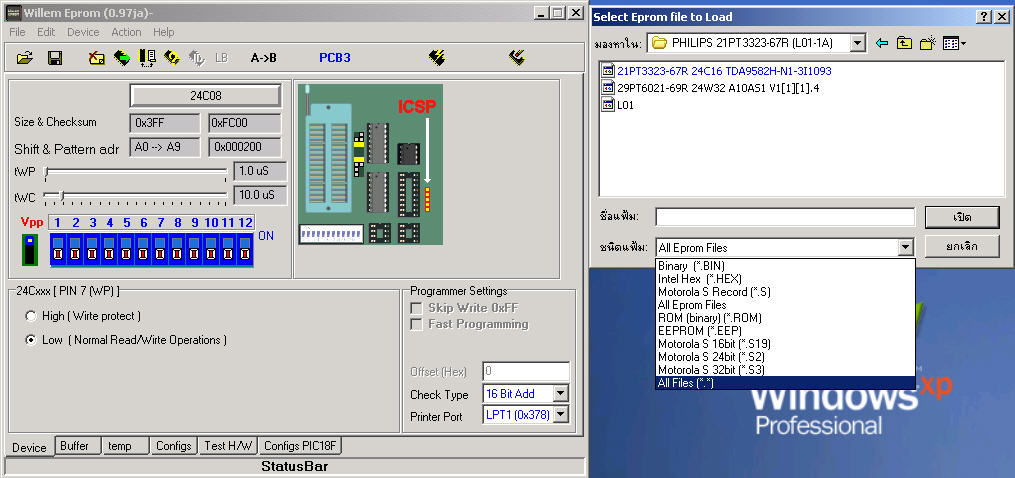Check the Fast Programming checkbox

[416, 324]
